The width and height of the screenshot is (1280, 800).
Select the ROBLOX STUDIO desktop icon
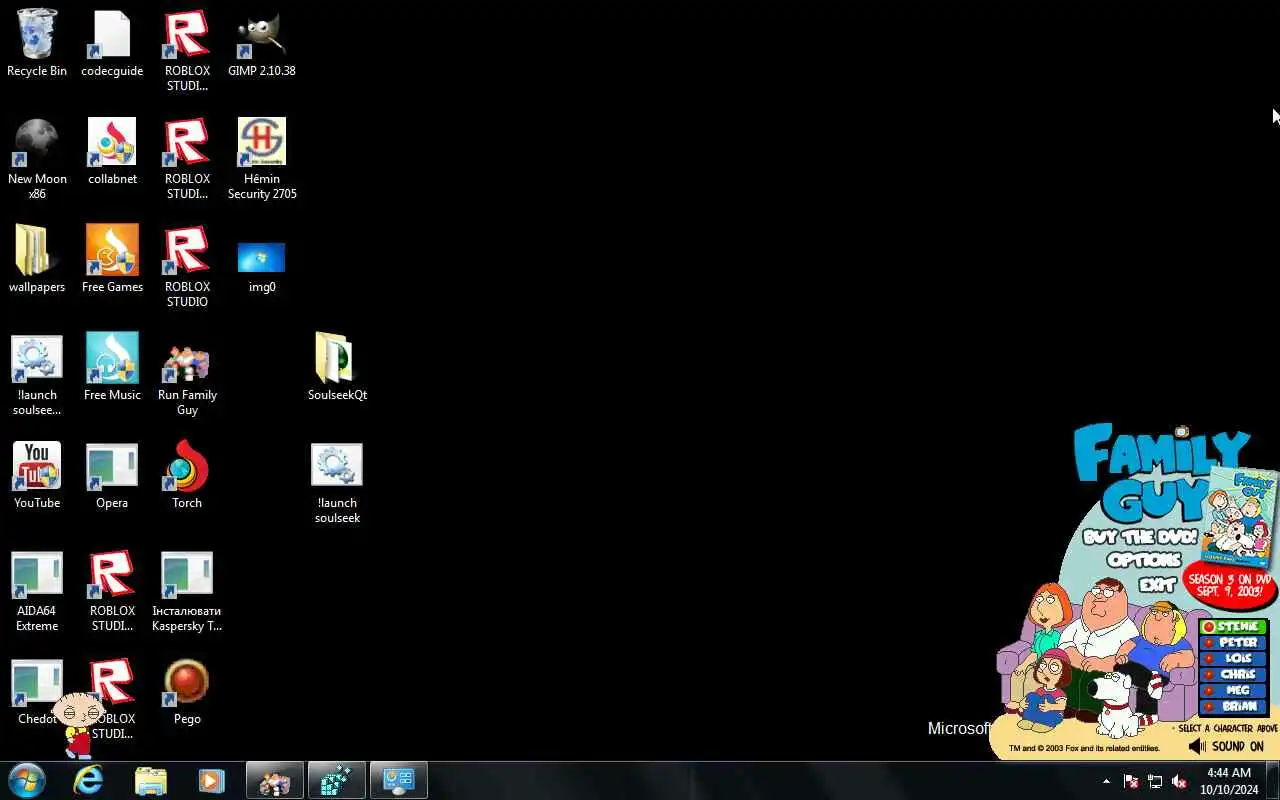tap(187, 266)
